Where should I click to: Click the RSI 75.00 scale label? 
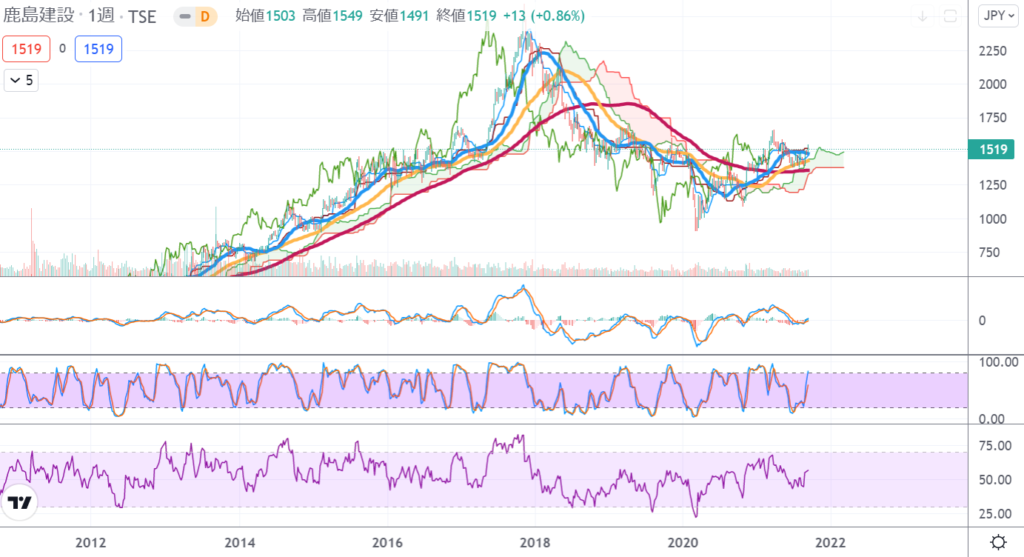(995, 446)
